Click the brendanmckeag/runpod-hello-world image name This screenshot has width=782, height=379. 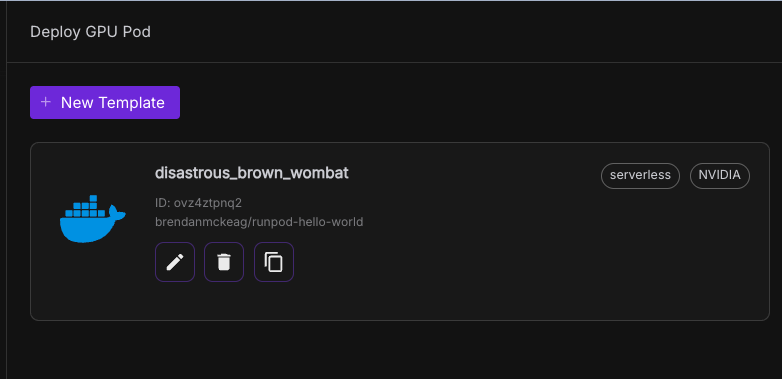[259, 222]
